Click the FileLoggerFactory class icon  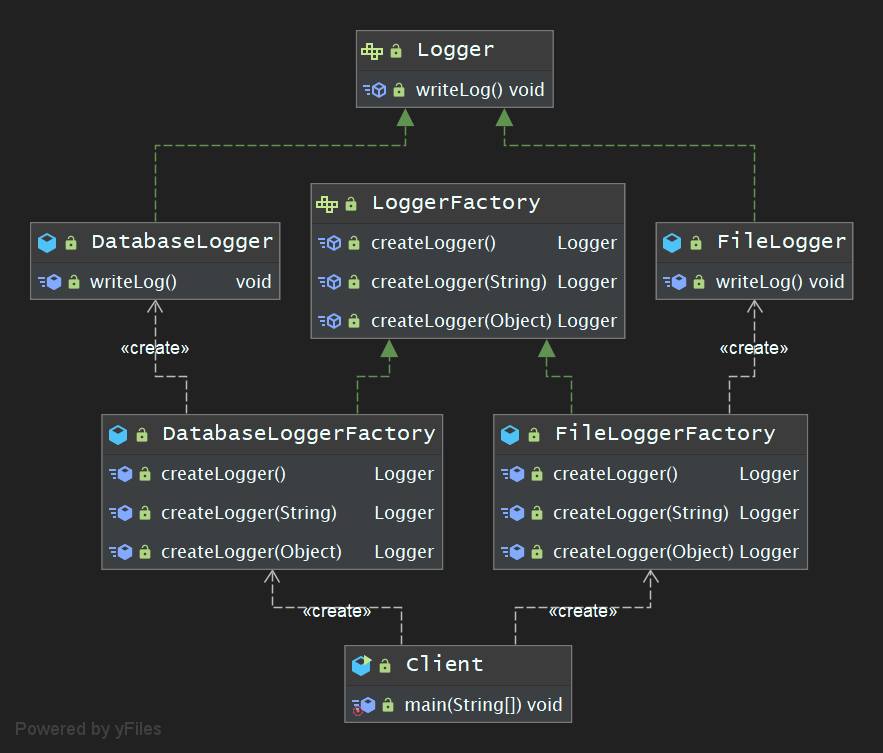(x=510, y=434)
